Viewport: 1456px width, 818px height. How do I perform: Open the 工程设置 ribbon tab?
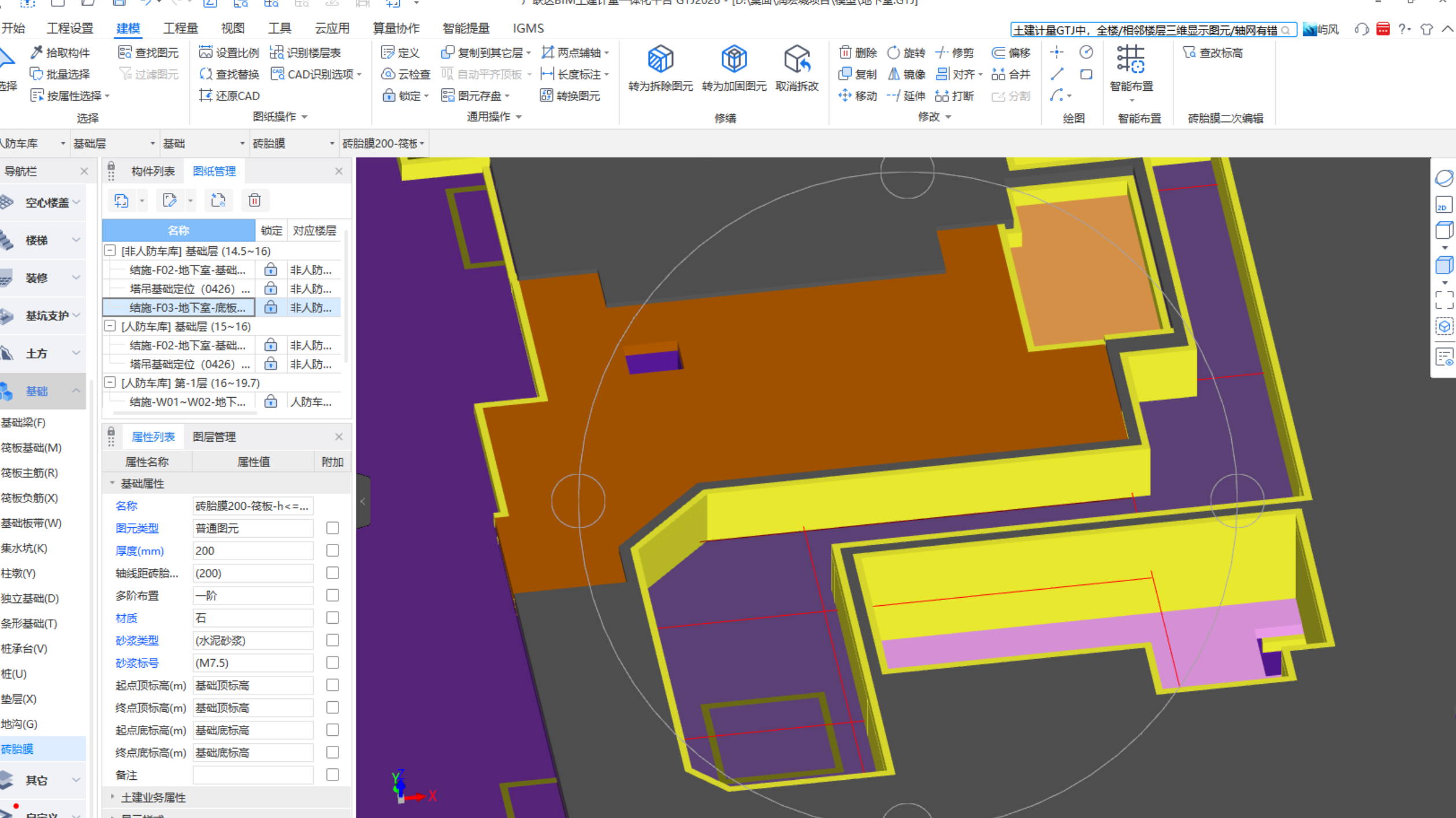(x=70, y=28)
